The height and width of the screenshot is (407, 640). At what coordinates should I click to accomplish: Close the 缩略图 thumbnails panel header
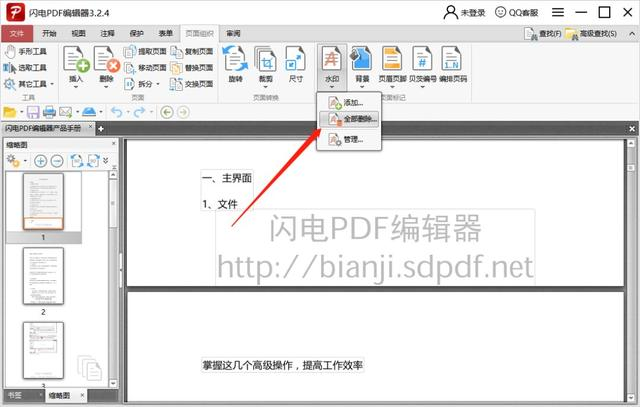[x=114, y=143]
